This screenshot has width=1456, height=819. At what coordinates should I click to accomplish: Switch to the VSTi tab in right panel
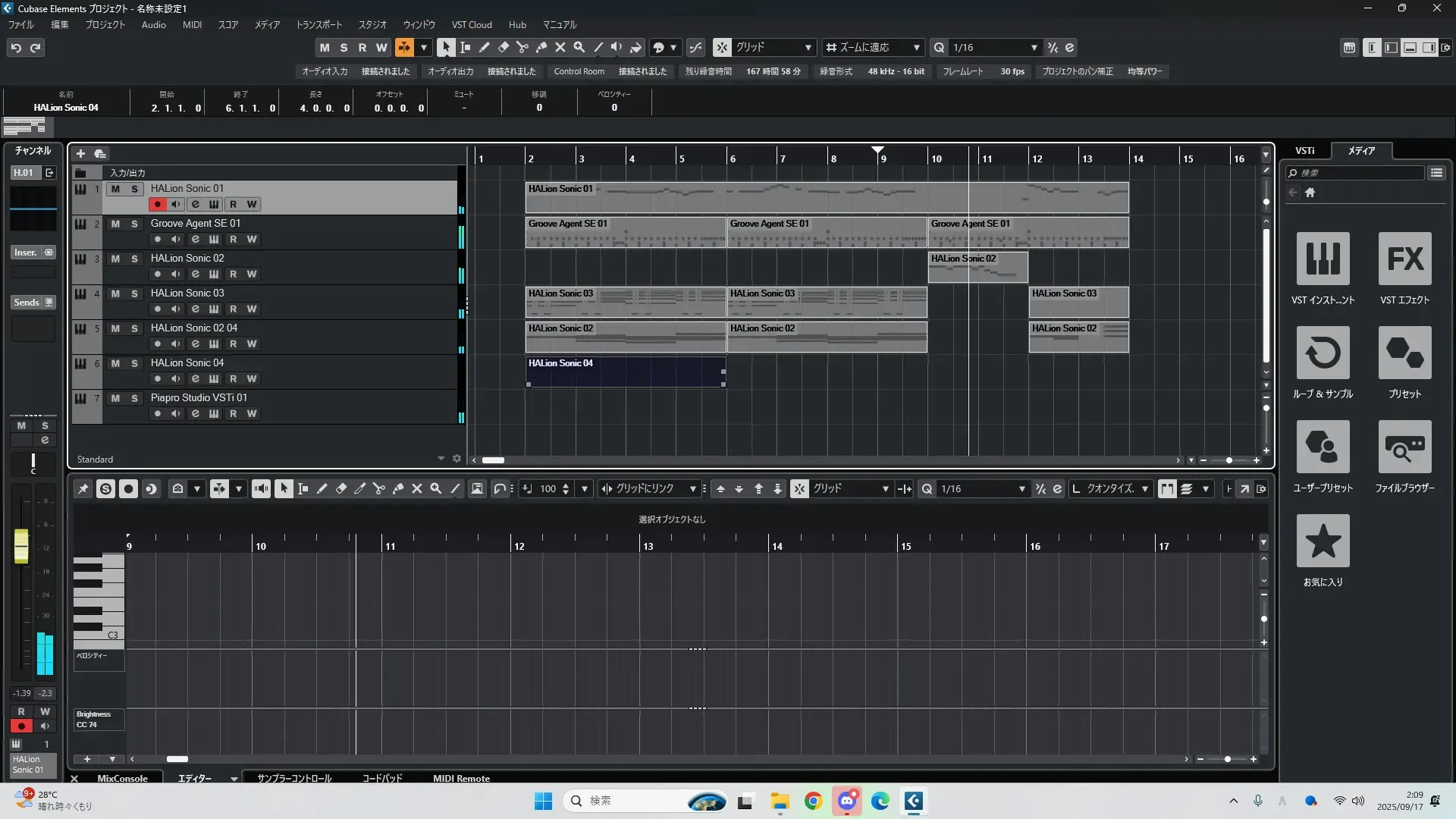click(1304, 151)
